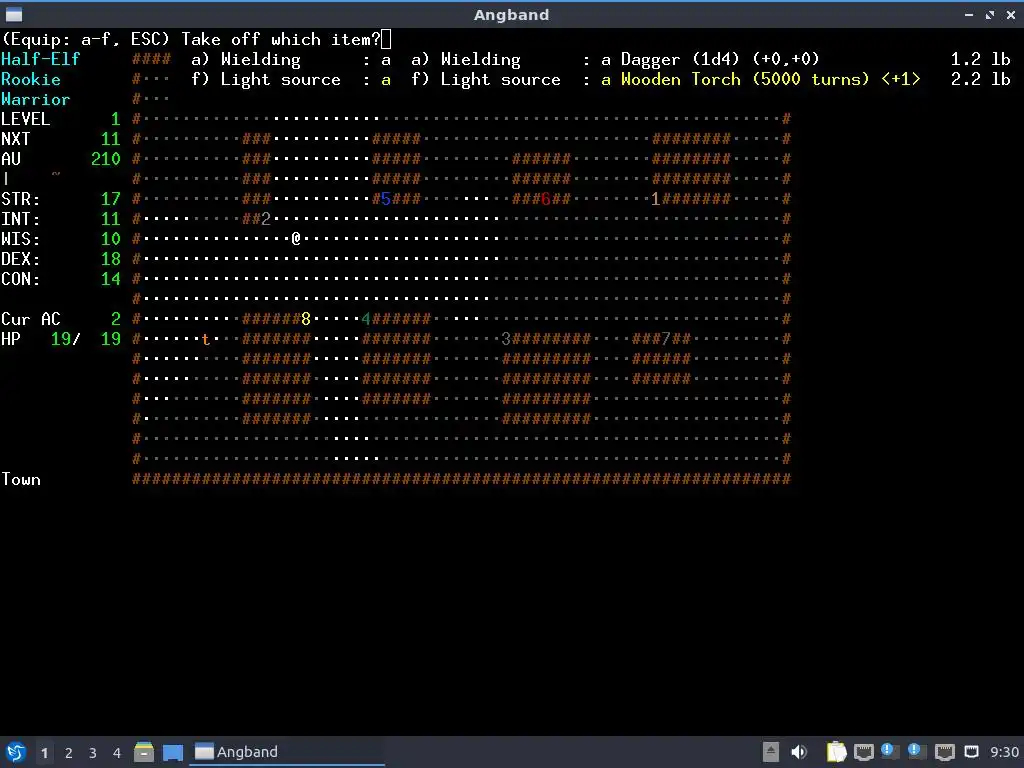Click the 'HP' hit points label
The image size is (1024, 768).
10,339
